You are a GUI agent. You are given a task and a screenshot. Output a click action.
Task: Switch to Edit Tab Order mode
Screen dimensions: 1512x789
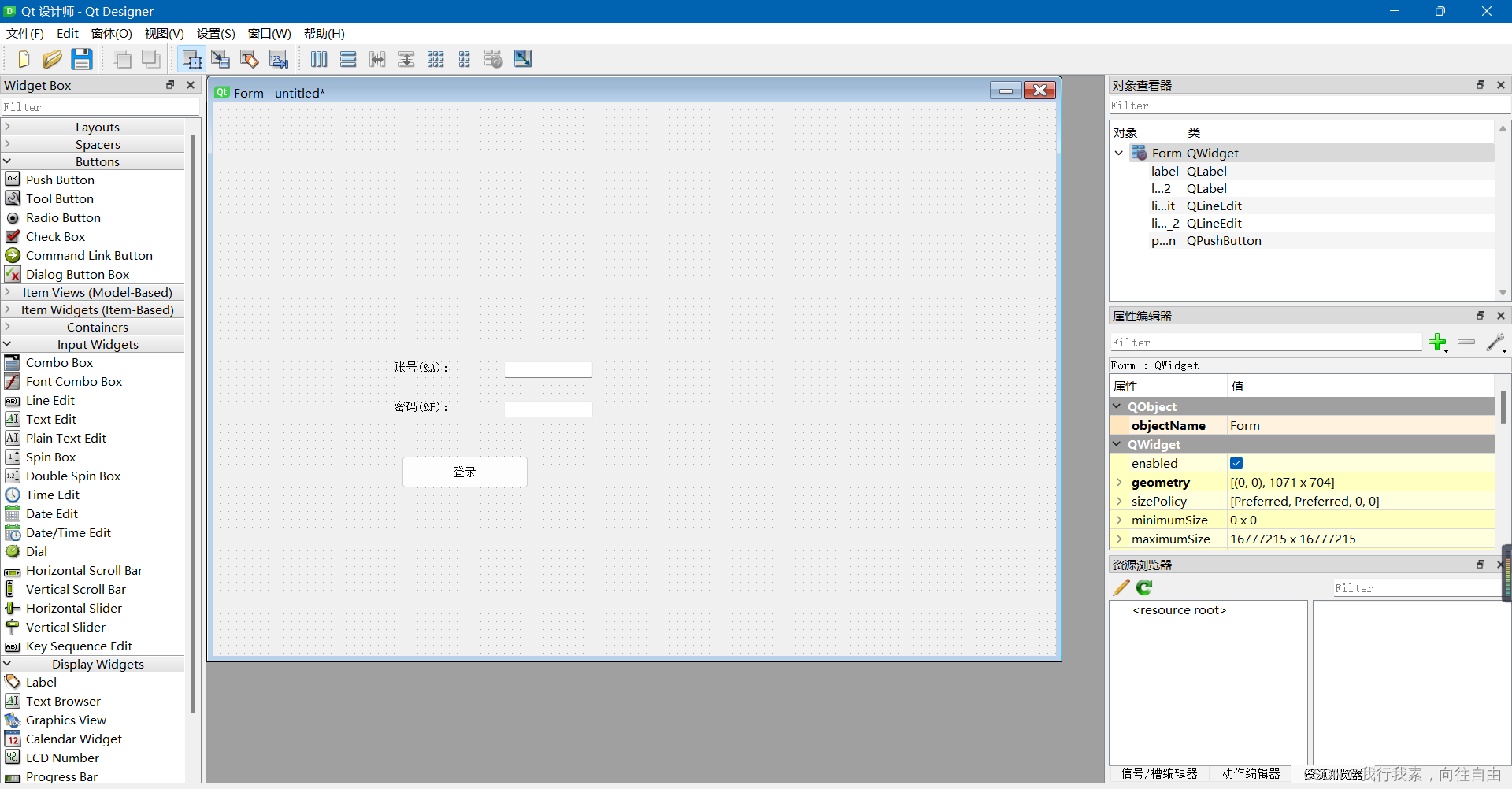point(278,59)
